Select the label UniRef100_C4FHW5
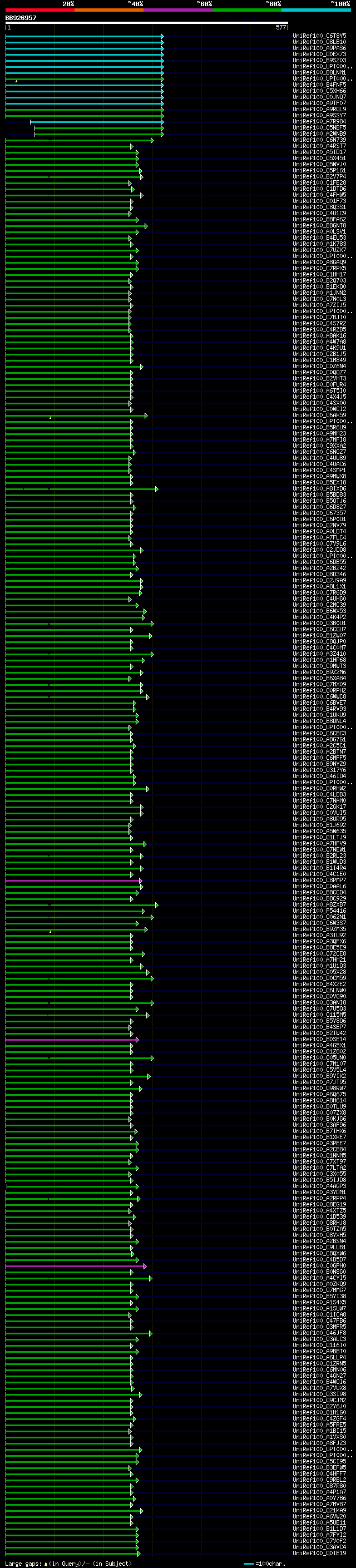The height and width of the screenshot is (1568, 356). click(319, 195)
